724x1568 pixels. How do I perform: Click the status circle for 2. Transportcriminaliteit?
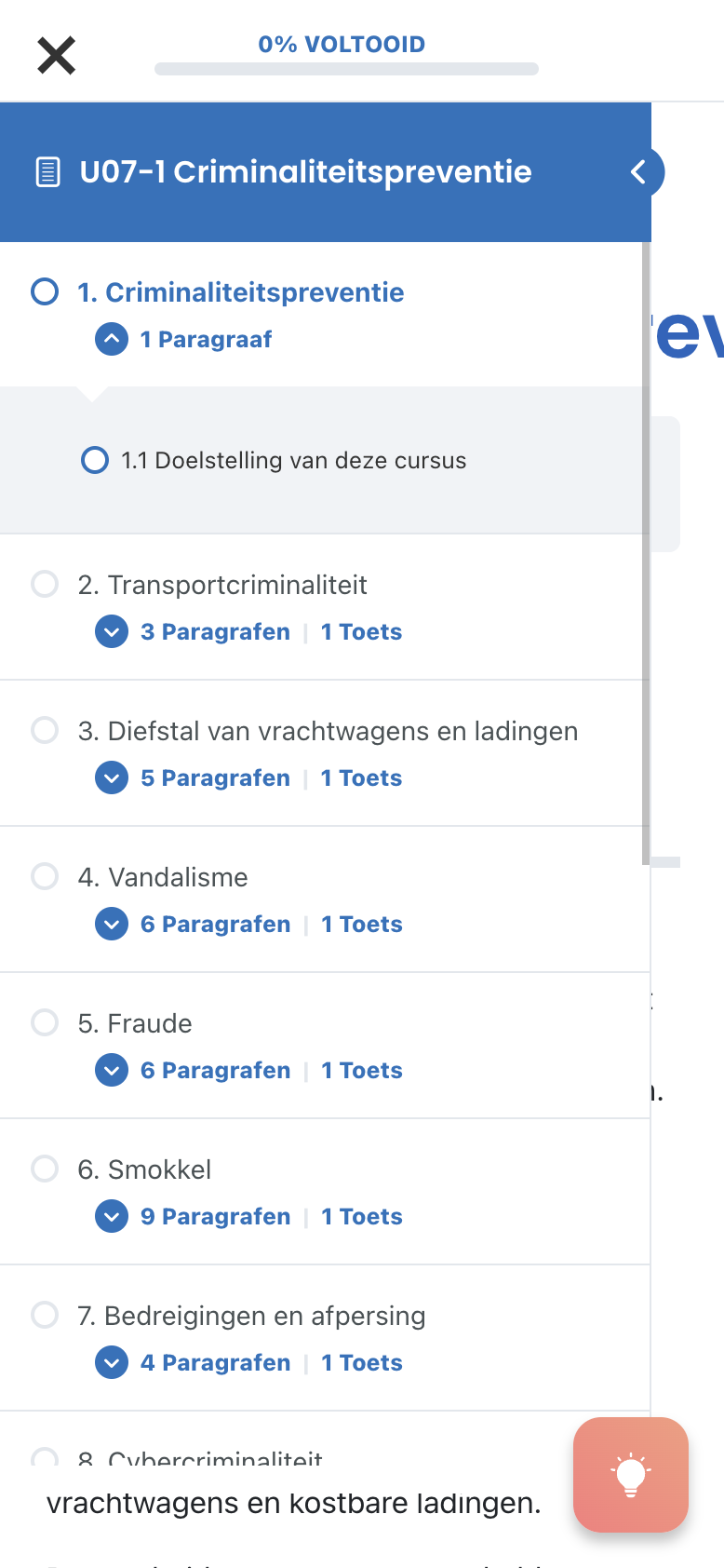[x=45, y=584]
